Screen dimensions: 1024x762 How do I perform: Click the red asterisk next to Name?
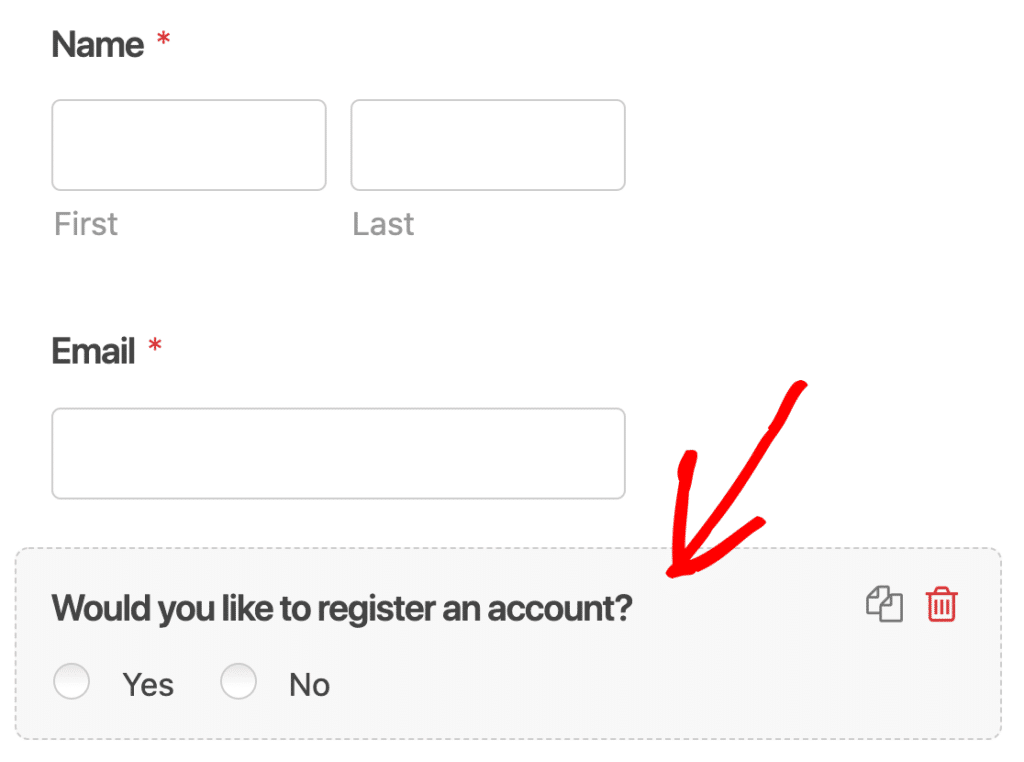tap(163, 40)
